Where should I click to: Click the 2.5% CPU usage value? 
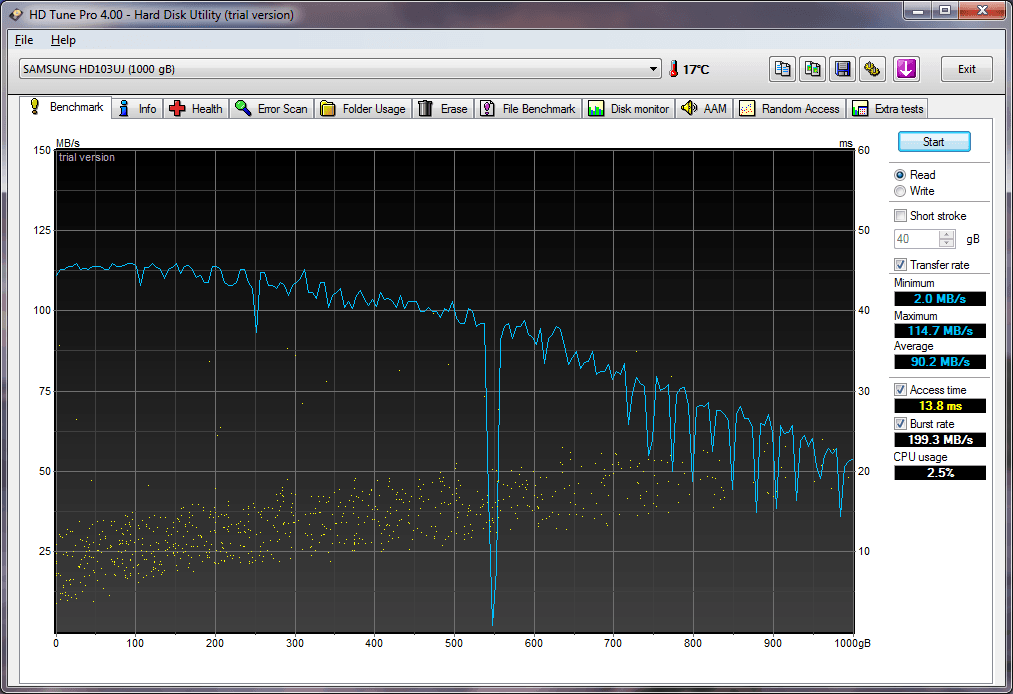tap(940, 473)
